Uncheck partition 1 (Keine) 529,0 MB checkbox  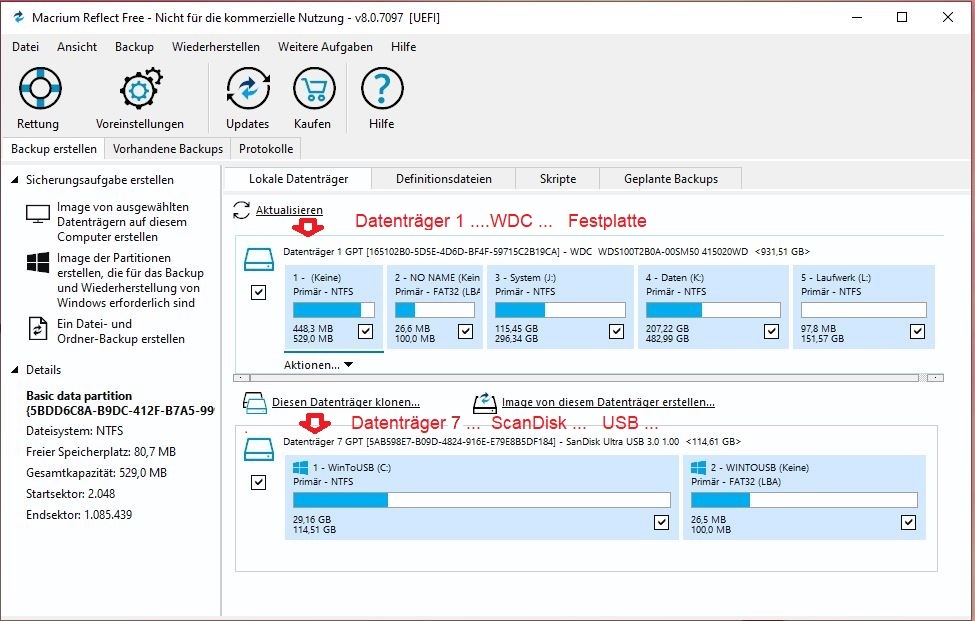pyautogui.click(x=366, y=331)
